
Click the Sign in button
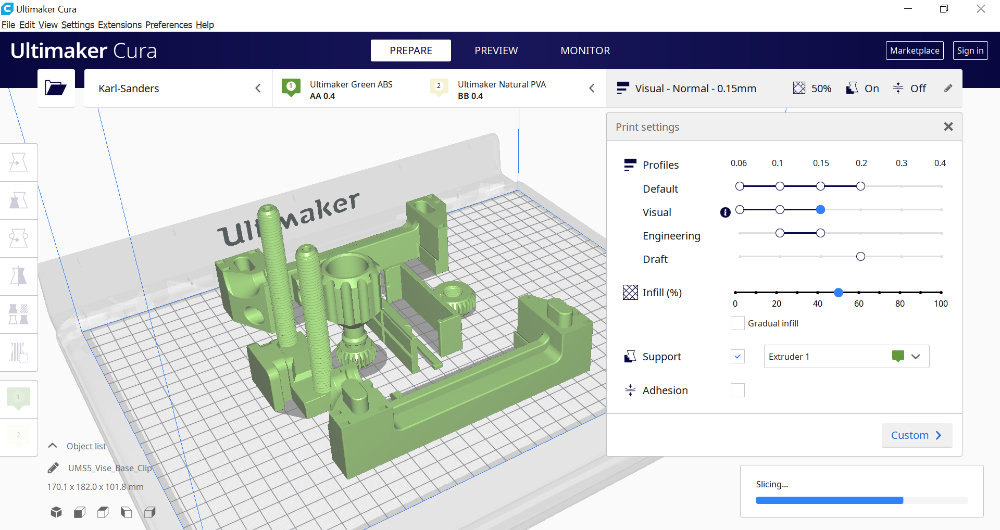point(970,50)
